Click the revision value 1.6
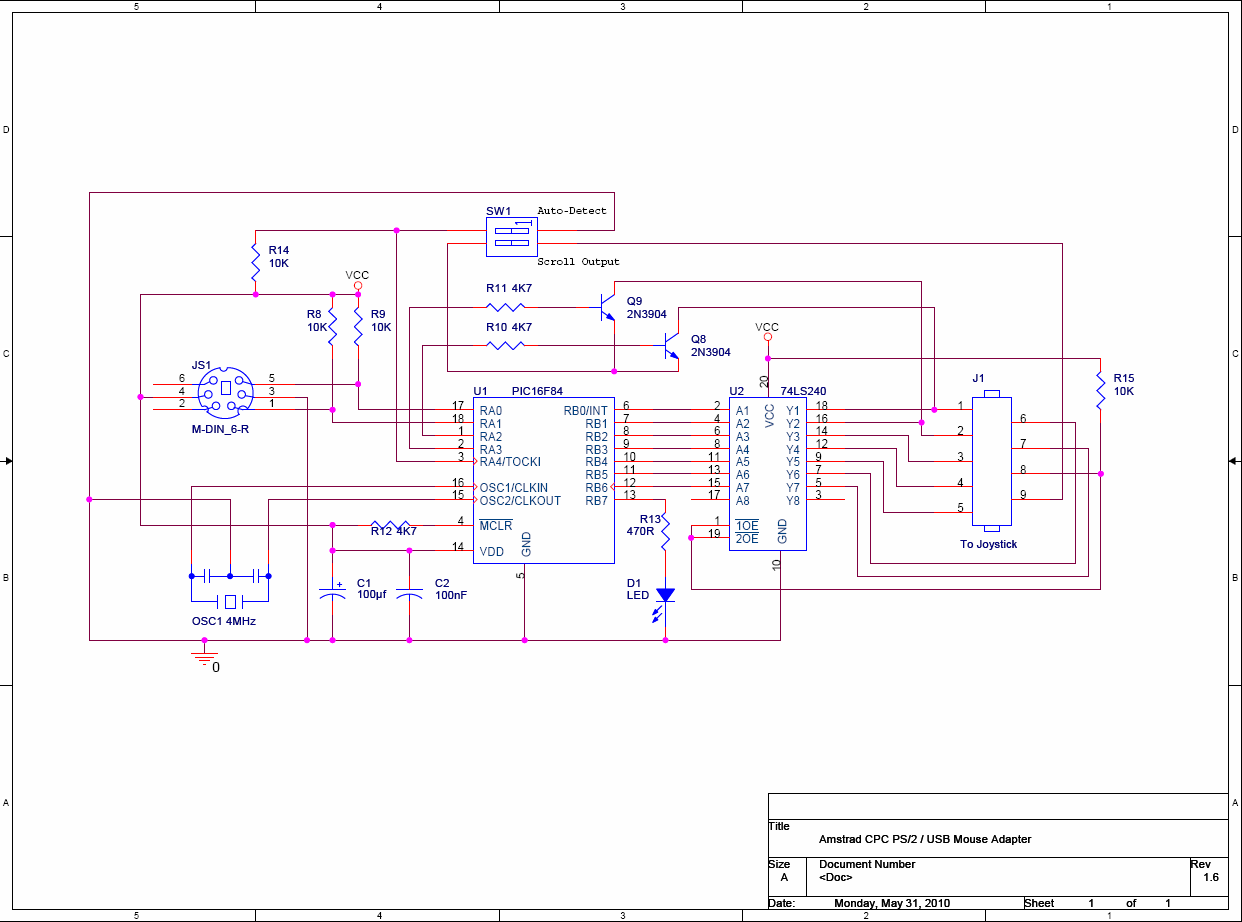Image resolution: width=1242 pixels, height=922 pixels. pyautogui.click(x=1211, y=877)
